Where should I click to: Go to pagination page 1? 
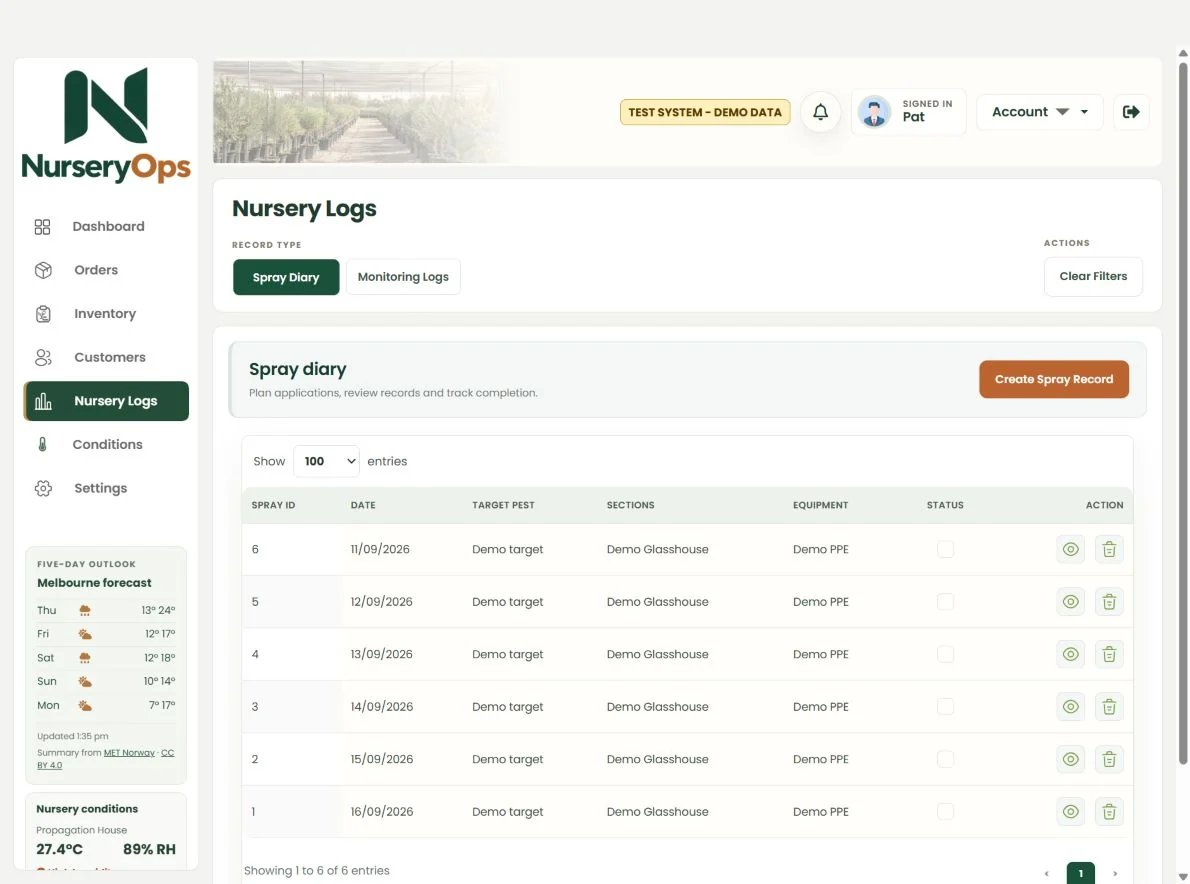[1081, 873]
